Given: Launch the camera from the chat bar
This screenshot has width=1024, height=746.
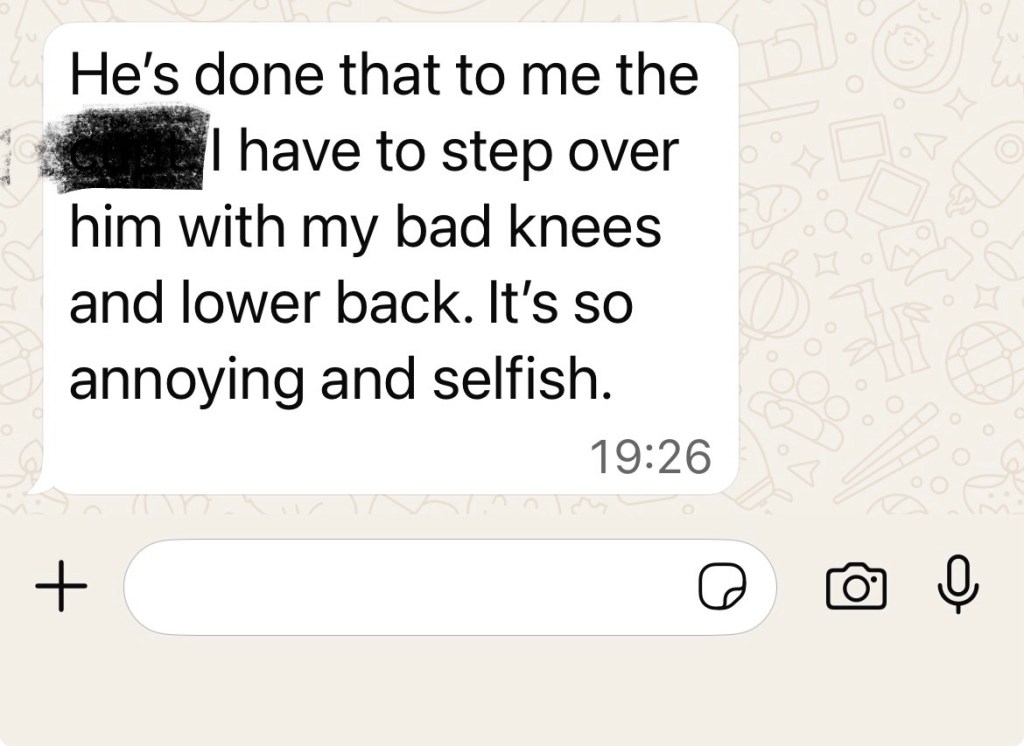Looking at the screenshot, I should point(856,586).
